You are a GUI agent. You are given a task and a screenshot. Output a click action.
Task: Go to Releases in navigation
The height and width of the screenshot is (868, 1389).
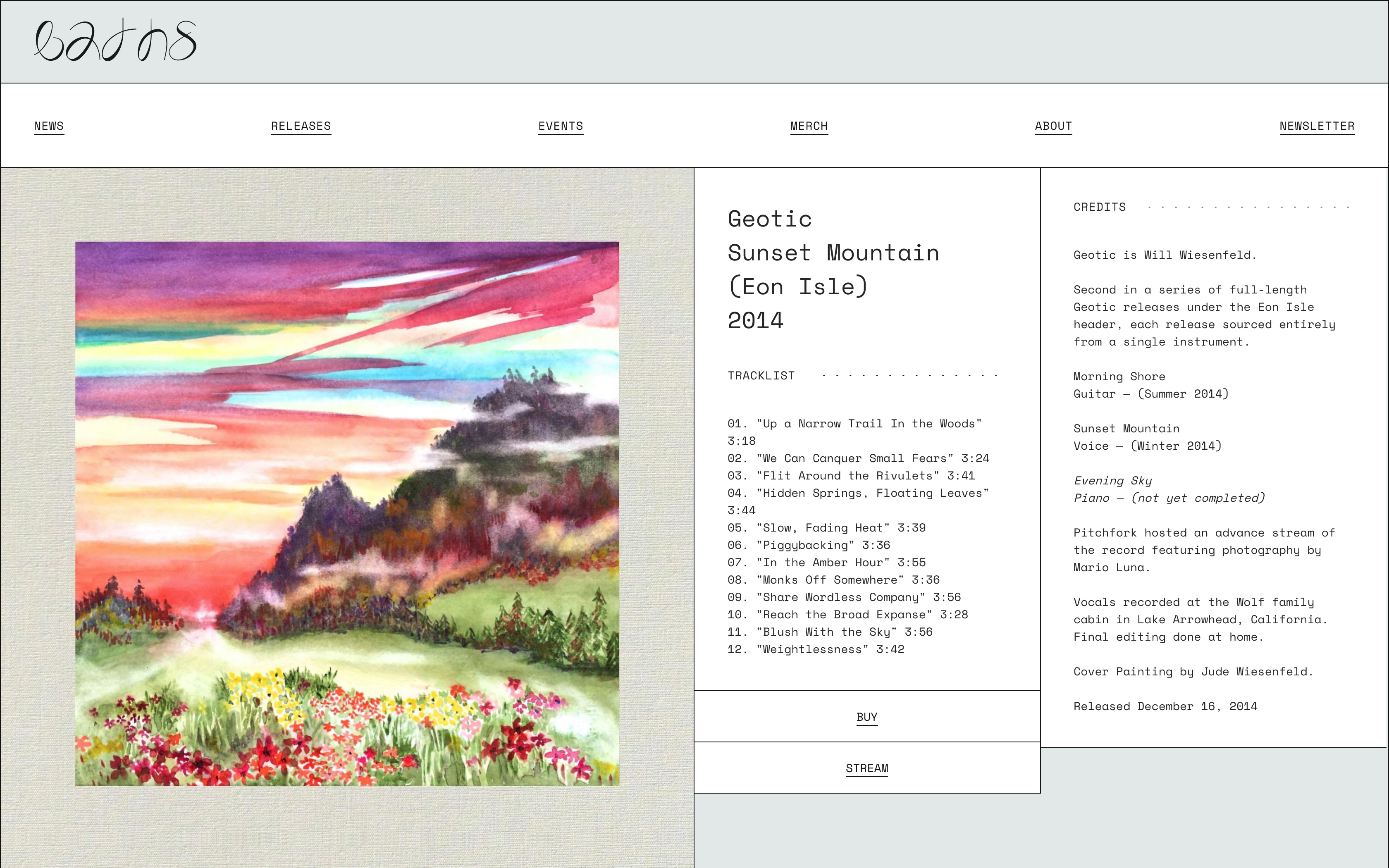pyautogui.click(x=301, y=126)
